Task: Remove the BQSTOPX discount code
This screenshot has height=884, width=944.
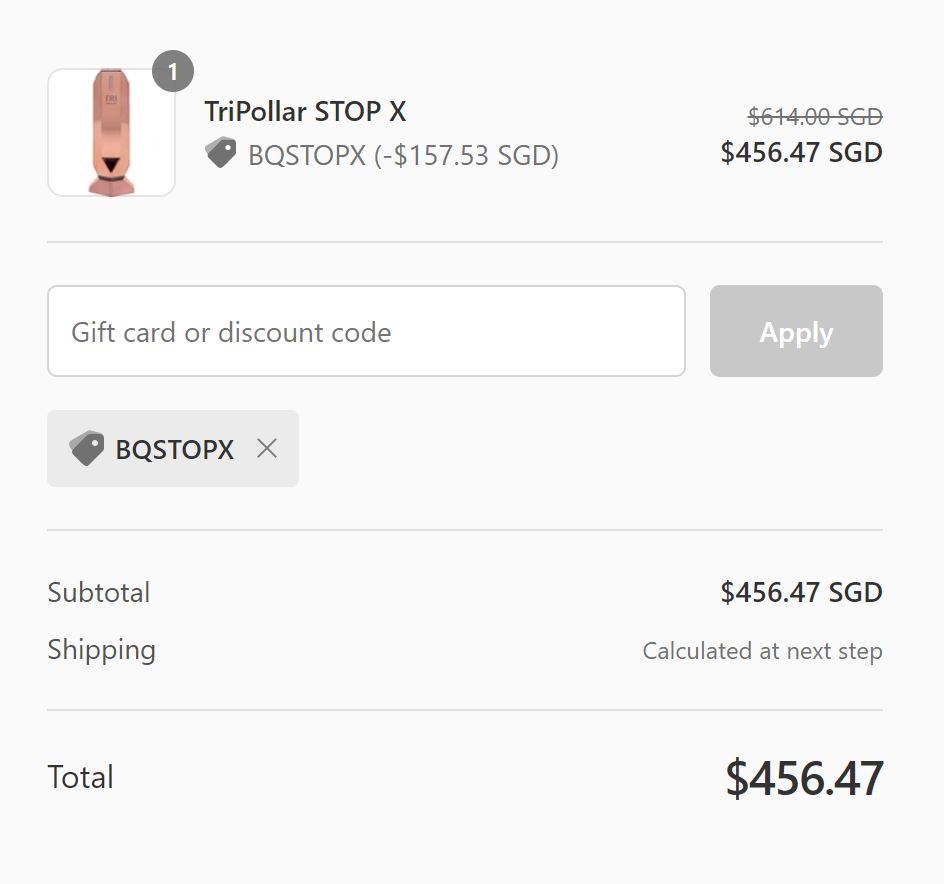Action: 266,449
